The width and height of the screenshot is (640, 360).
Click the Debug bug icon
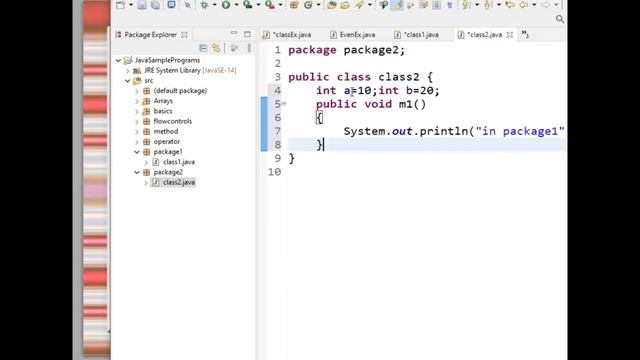[204, 5]
